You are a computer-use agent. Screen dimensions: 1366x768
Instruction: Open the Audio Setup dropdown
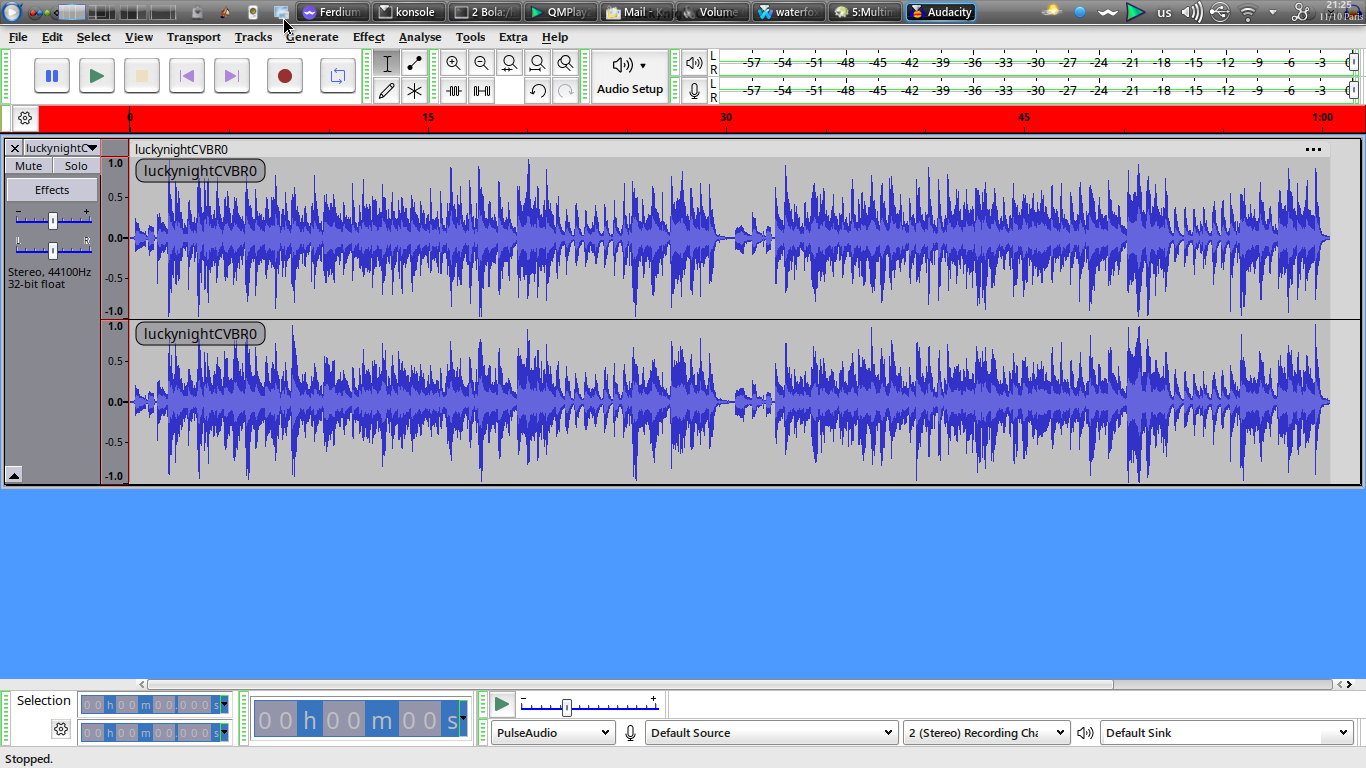point(630,76)
